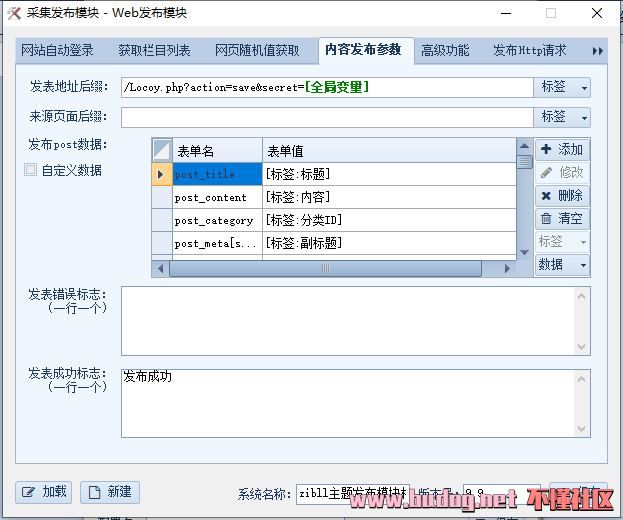Click the [标签:分类ID] value cell
This screenshot has height=520, width=623.
coord(389,220)
